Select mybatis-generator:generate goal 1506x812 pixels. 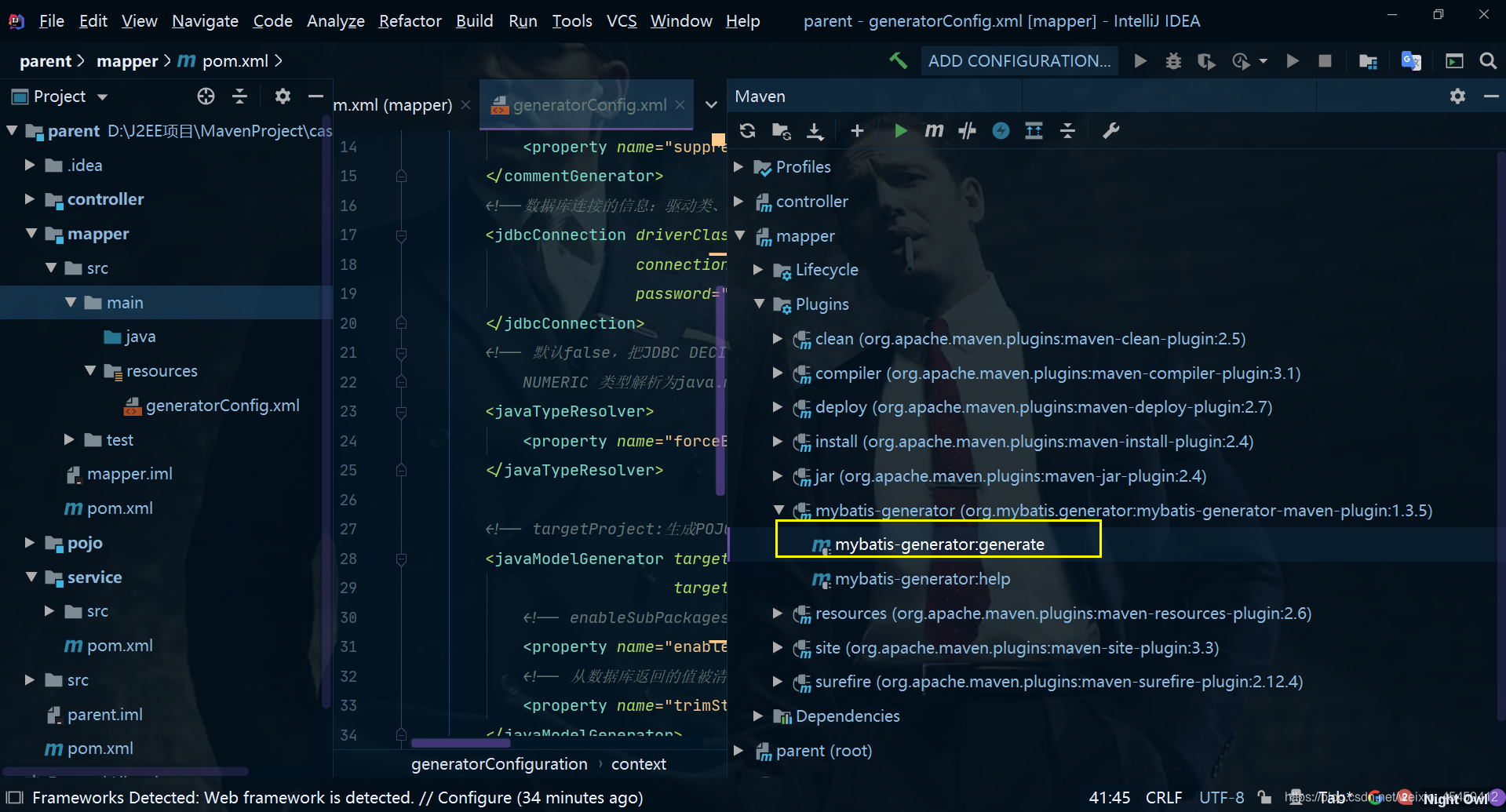coord(939,544)
